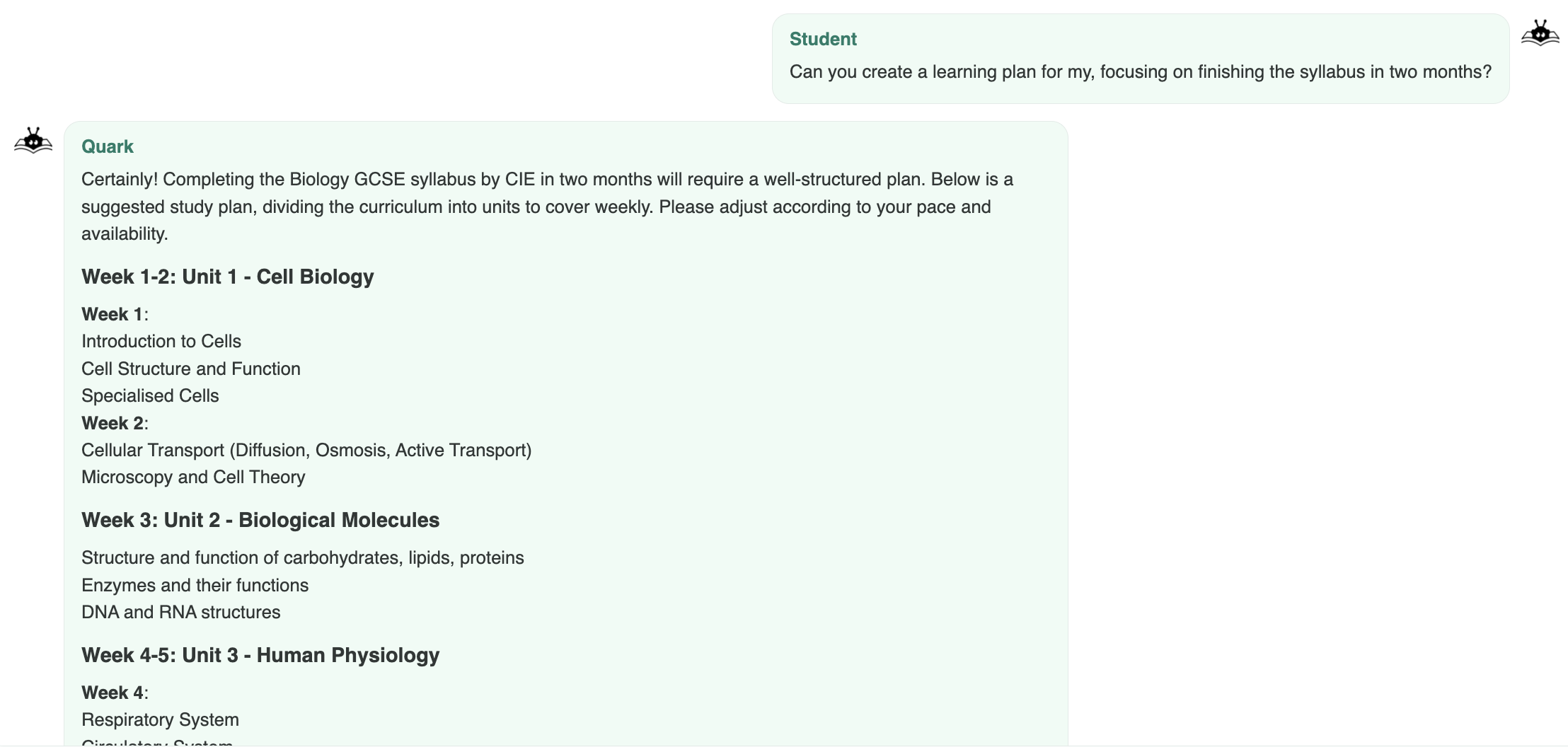1568x747 pixels.
Task: Click the DNA and RNA structures line
Action: point(181,613)
